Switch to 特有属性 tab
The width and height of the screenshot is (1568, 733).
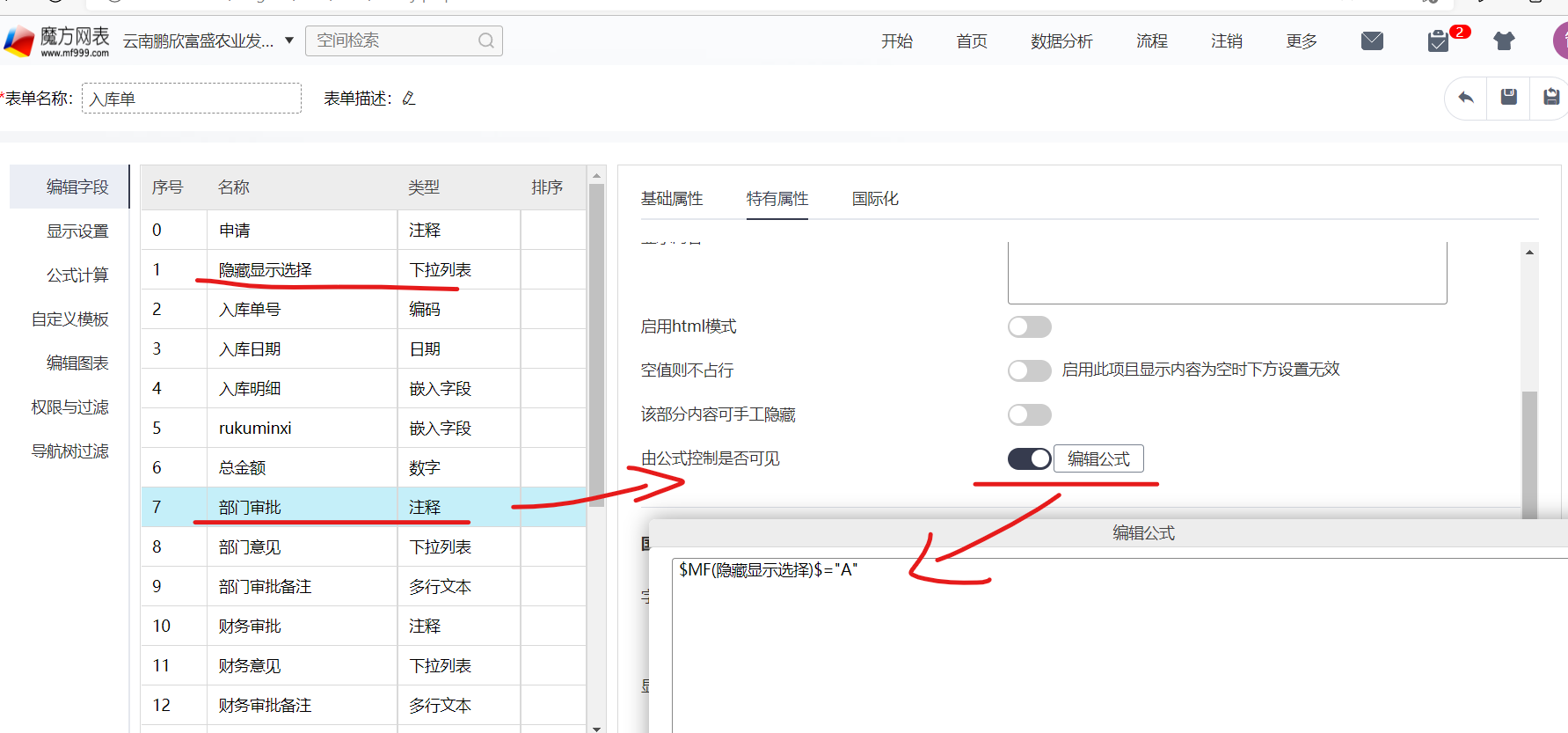(777, 199)
